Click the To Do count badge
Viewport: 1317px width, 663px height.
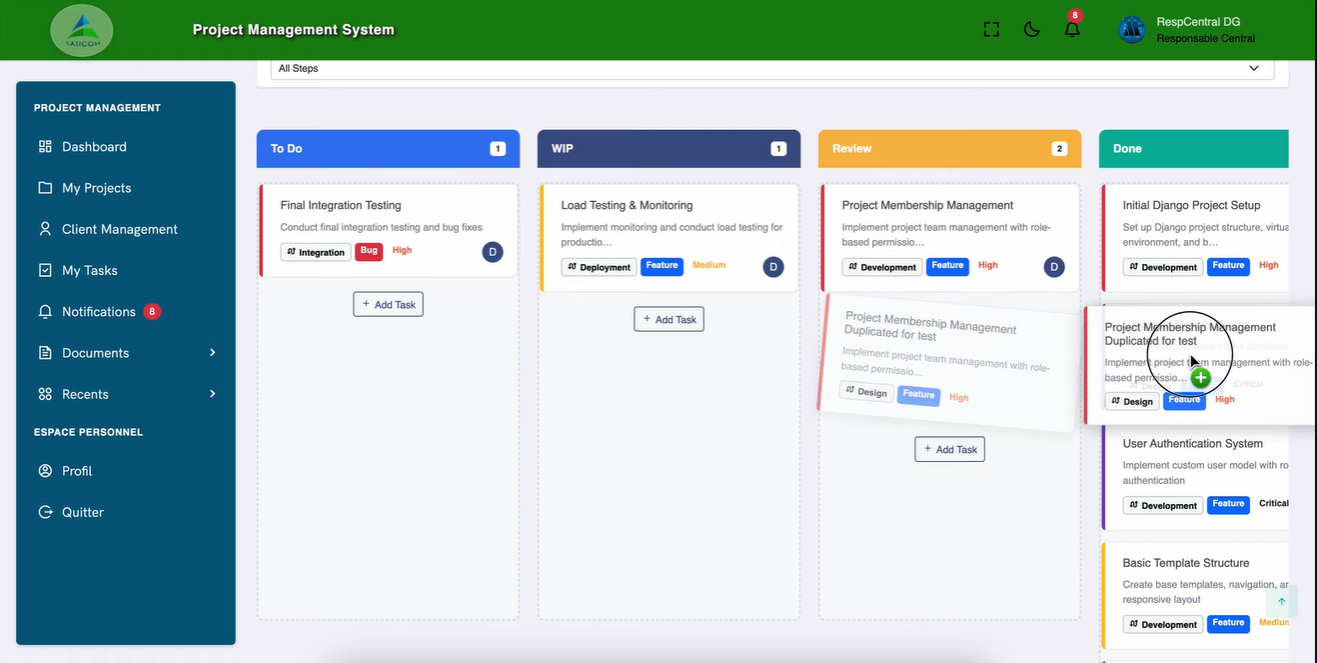click(x=498, y=149)
